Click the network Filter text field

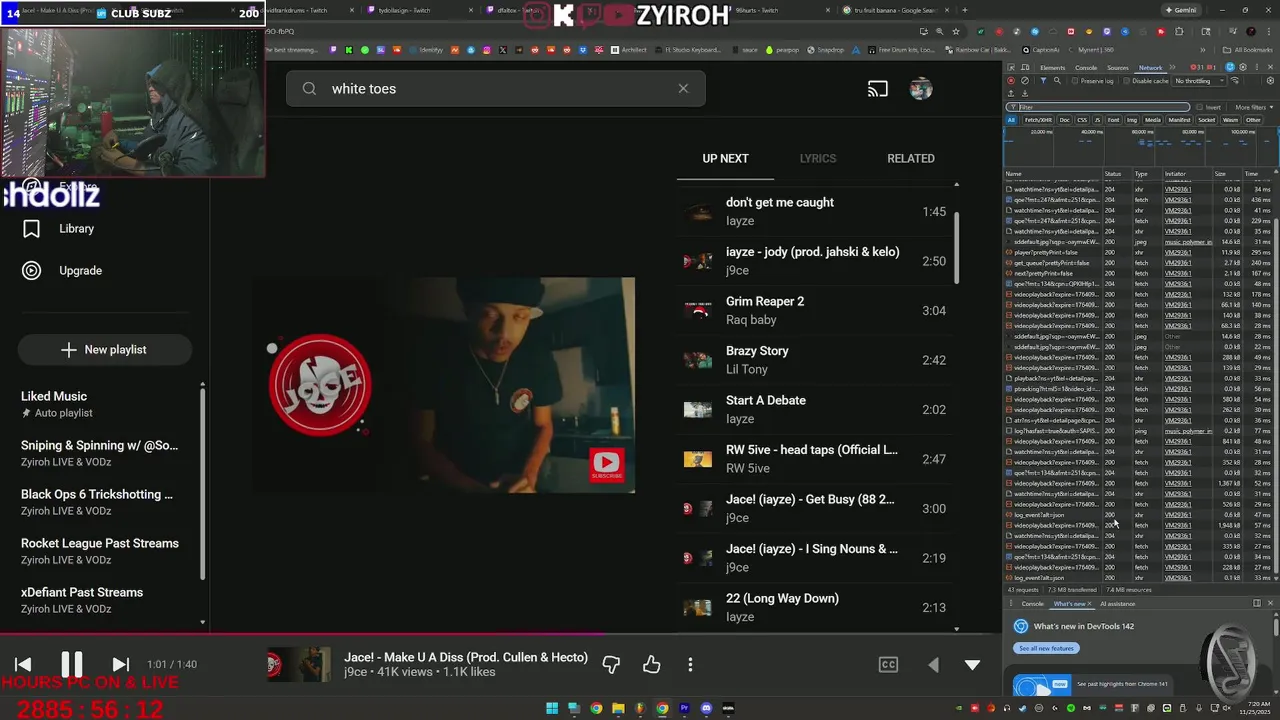[1098, 107]
